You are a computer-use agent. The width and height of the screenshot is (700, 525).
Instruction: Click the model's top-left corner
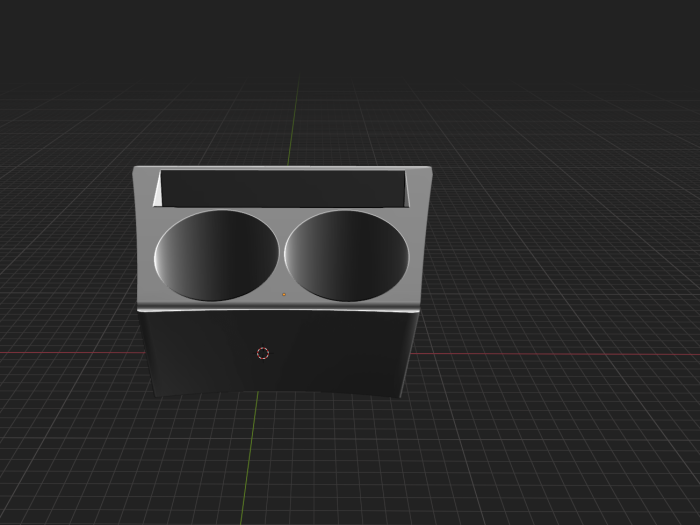click(137, 171)
